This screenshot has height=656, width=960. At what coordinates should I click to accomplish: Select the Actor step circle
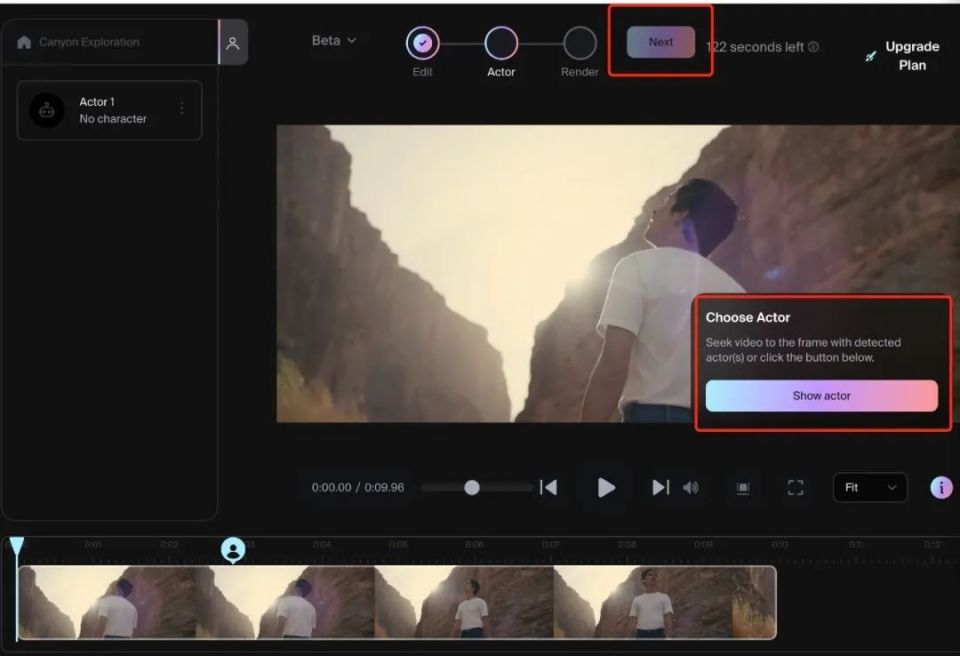coord(501,43)
